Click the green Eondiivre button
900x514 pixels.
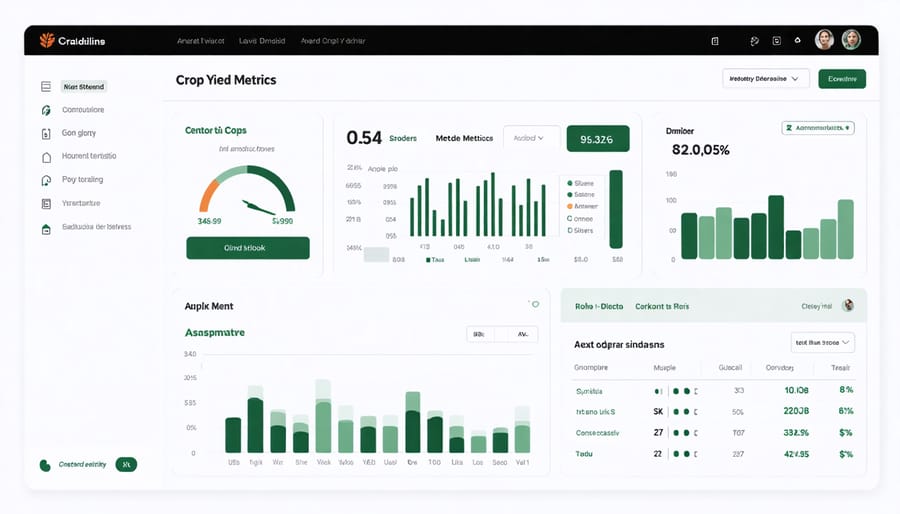click(x=842, y=79)
